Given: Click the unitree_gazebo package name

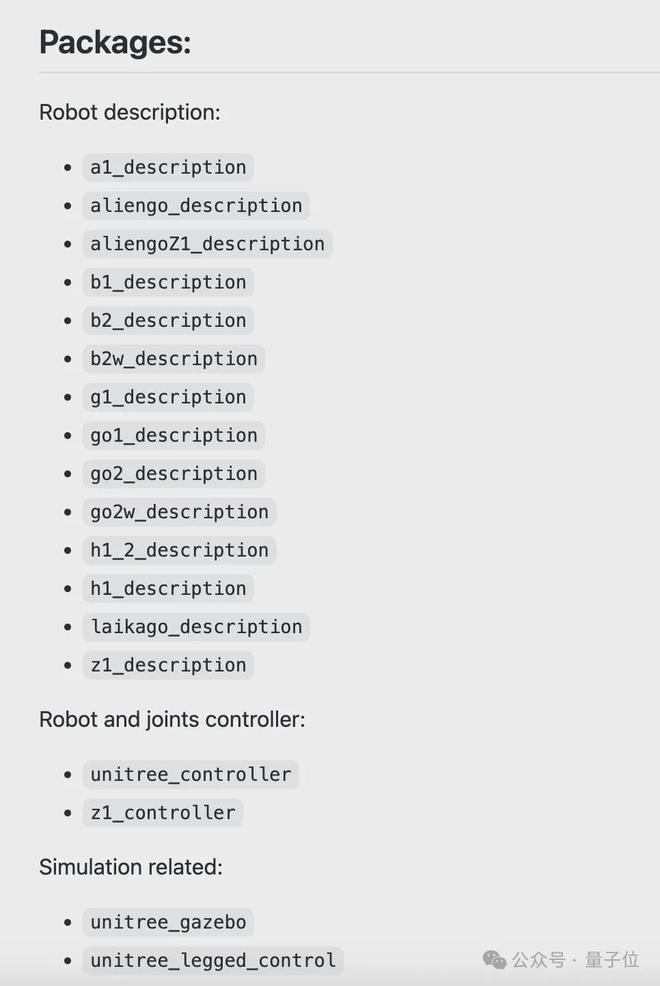Looking at the screenshot, I should (168, 922).
